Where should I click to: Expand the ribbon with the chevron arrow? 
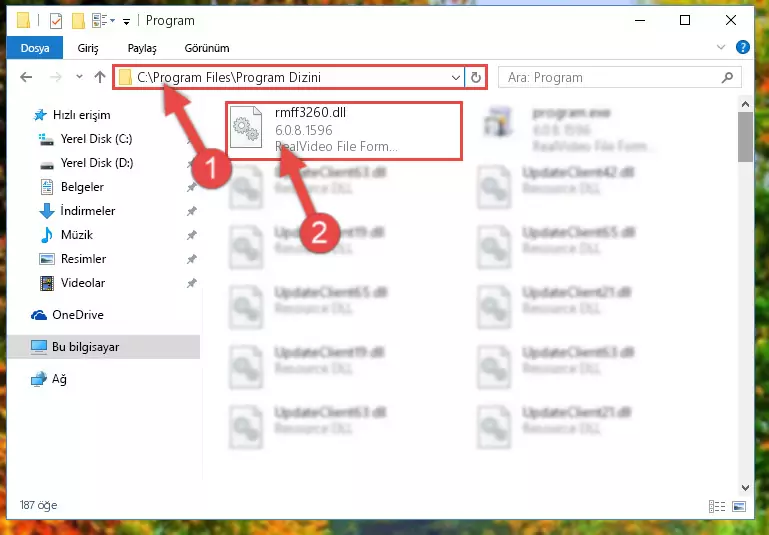point(721,48)
